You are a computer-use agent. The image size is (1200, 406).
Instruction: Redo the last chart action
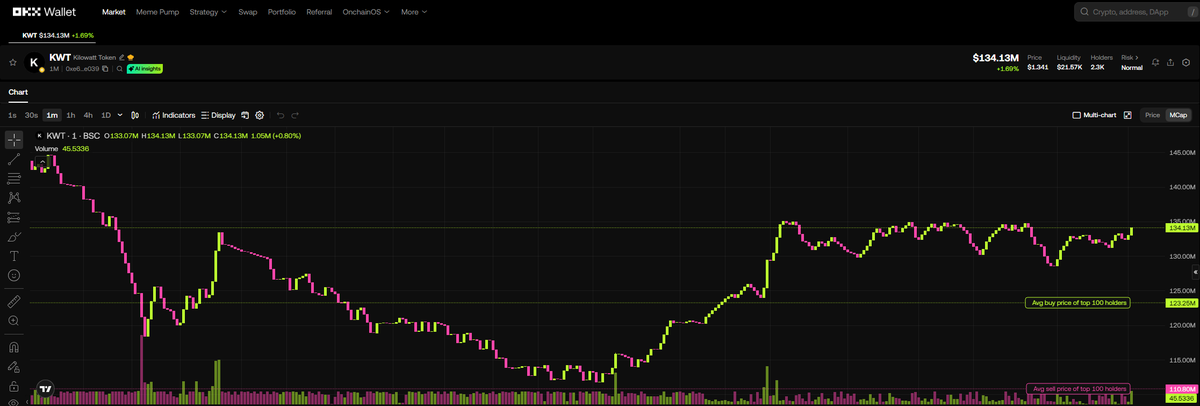click(295, 115)
